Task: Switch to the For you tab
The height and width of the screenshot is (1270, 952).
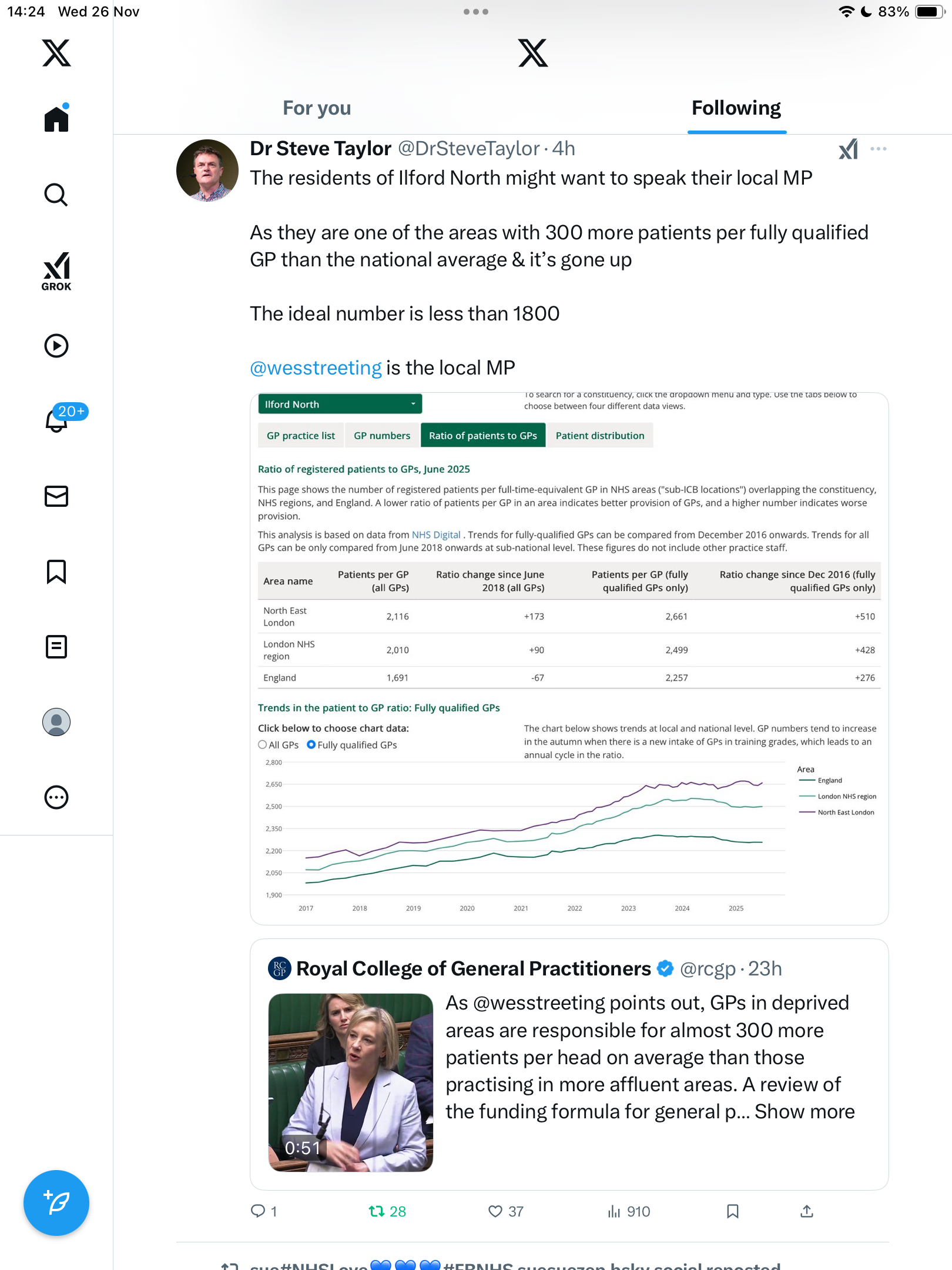Action: pyautogui.click(x=317, y=108)
